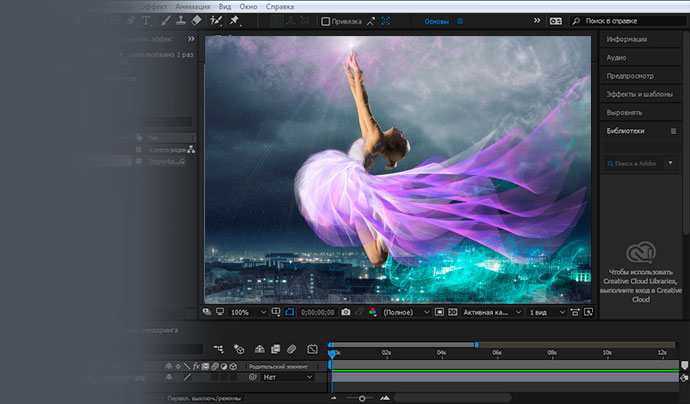Image resolution: width=690 pixels, height=404 pixels.
Task: Open the 1 вид layout dropdown
Action: tap(547, 312)
